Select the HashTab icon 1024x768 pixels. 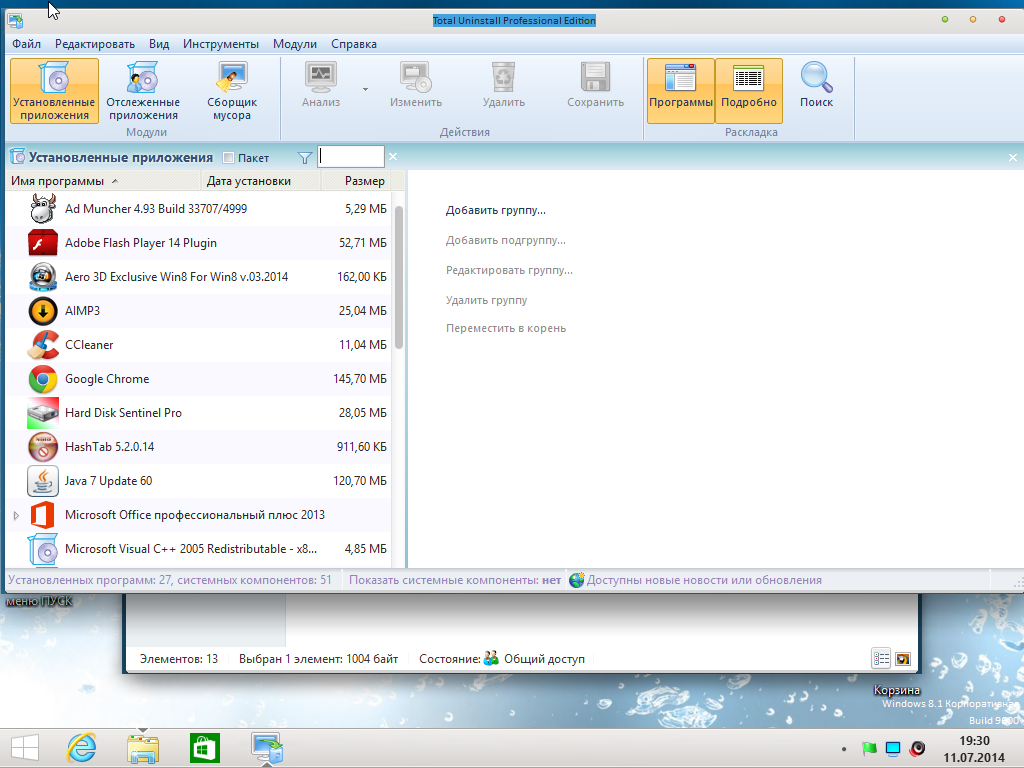coord(43,447)
